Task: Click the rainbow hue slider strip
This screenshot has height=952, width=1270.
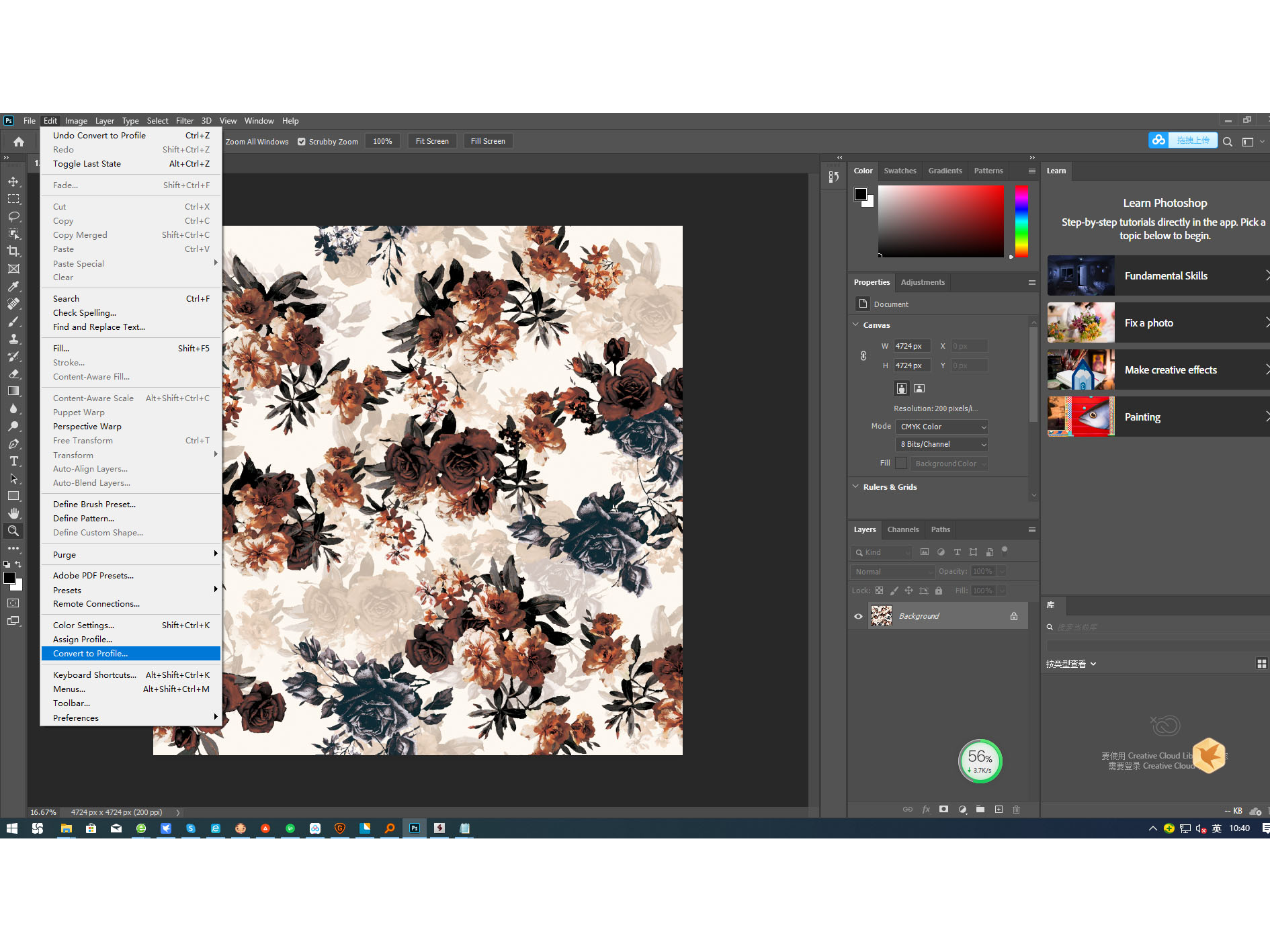Action: (1021, 221)
